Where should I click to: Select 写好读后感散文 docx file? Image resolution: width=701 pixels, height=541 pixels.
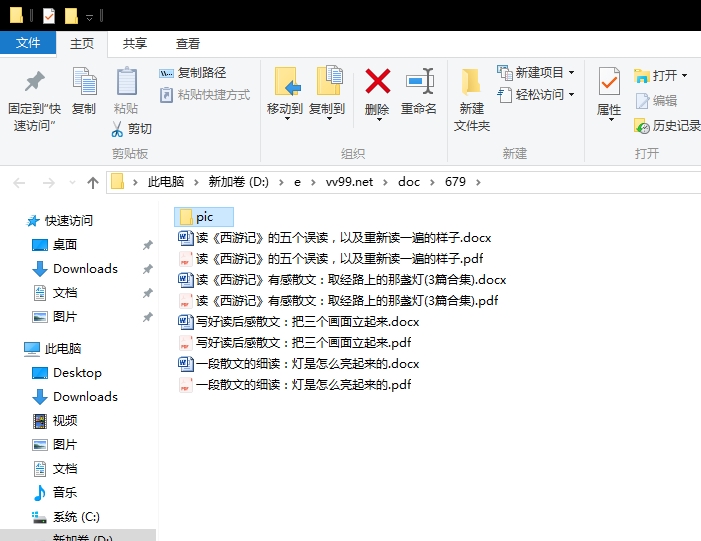[x=299, y=321]
